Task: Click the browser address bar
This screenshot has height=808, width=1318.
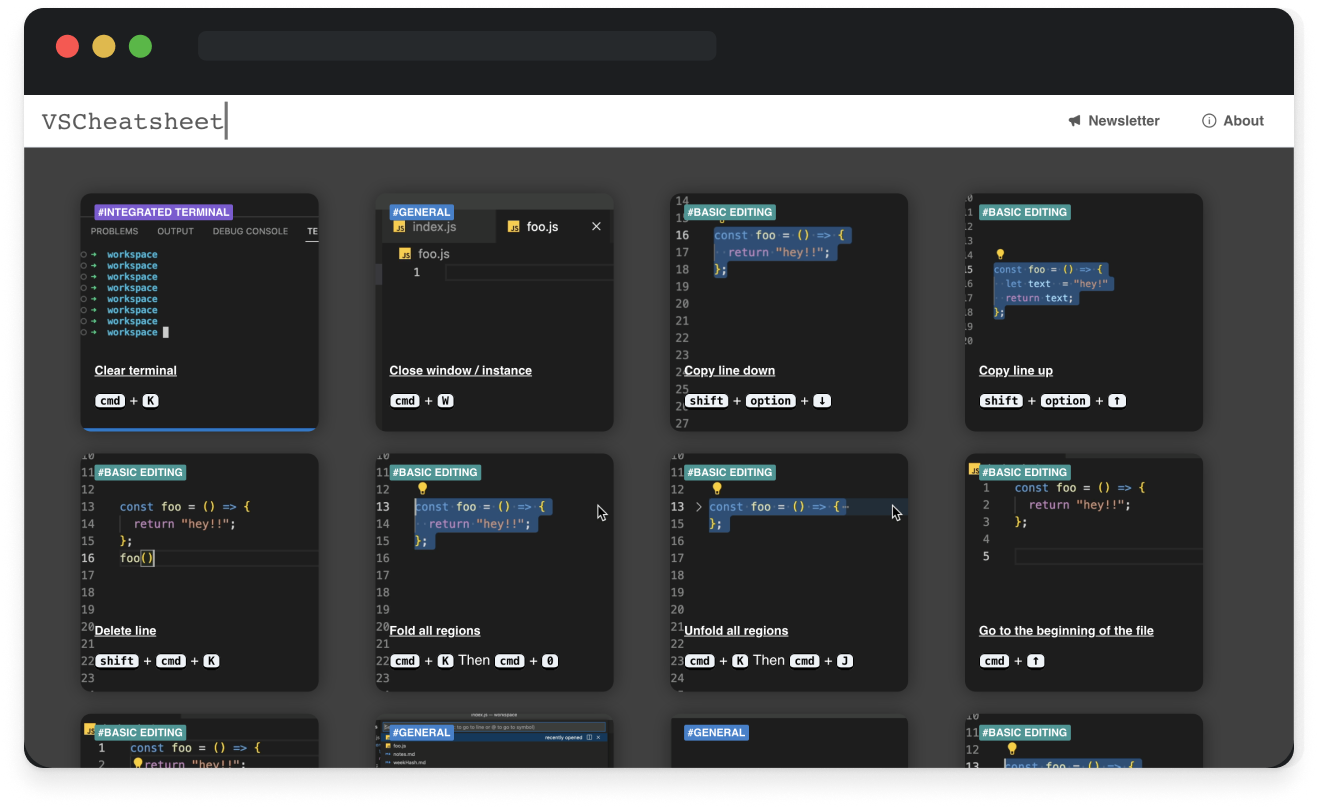Action: pyautogui.click(x=457, y=46)
